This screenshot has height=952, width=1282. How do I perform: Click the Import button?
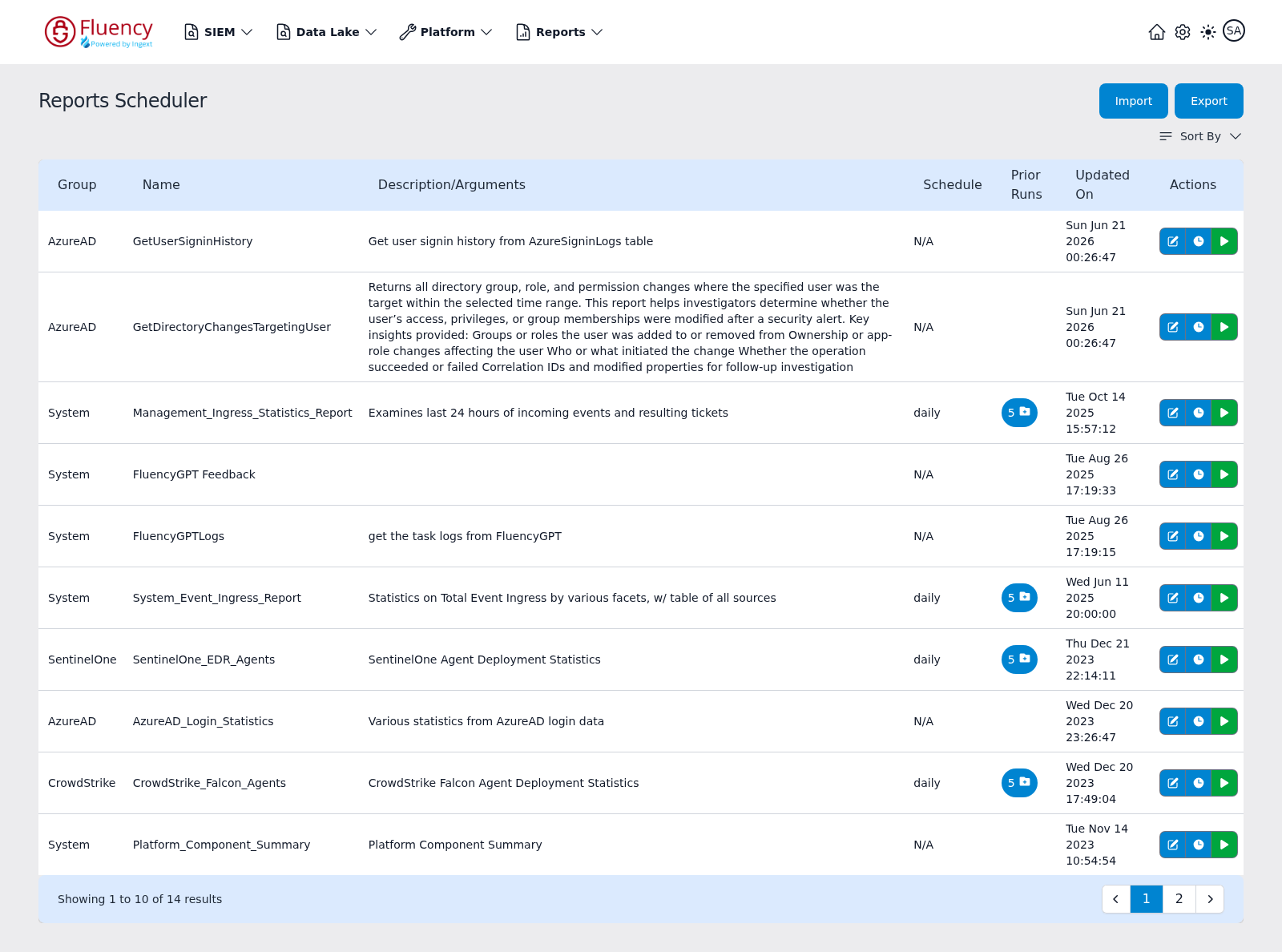click(1133, 101)
